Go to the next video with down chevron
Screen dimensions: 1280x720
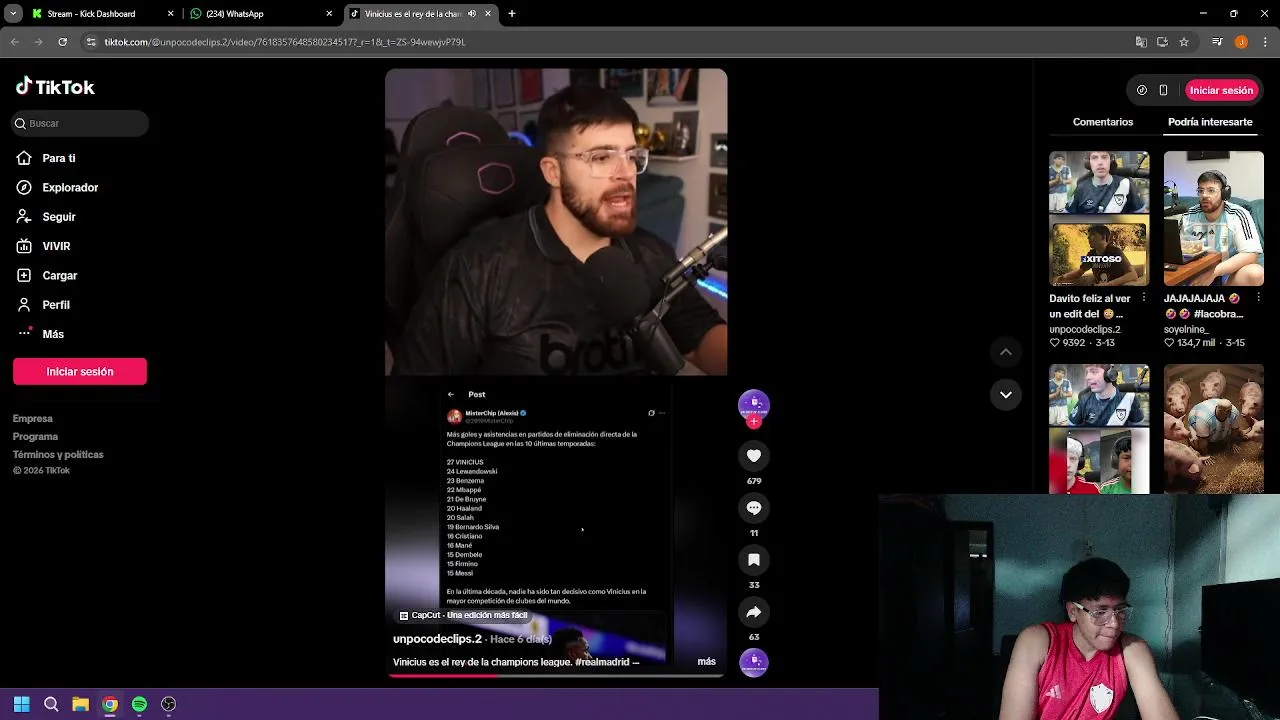click(x=1006, y=395)
